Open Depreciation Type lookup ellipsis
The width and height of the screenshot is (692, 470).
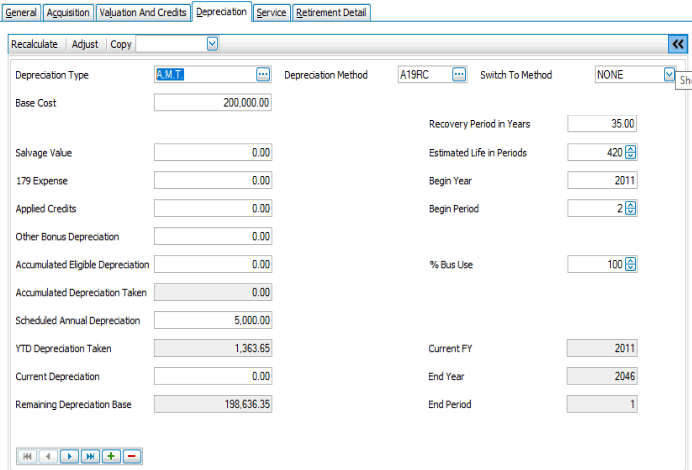tap(263, 75)
